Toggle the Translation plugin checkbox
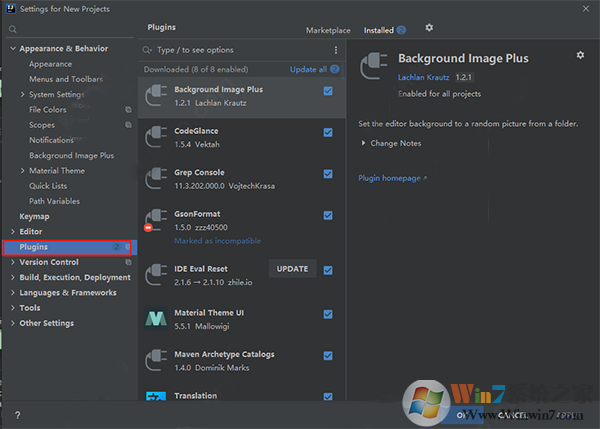 tap(328, 396)
